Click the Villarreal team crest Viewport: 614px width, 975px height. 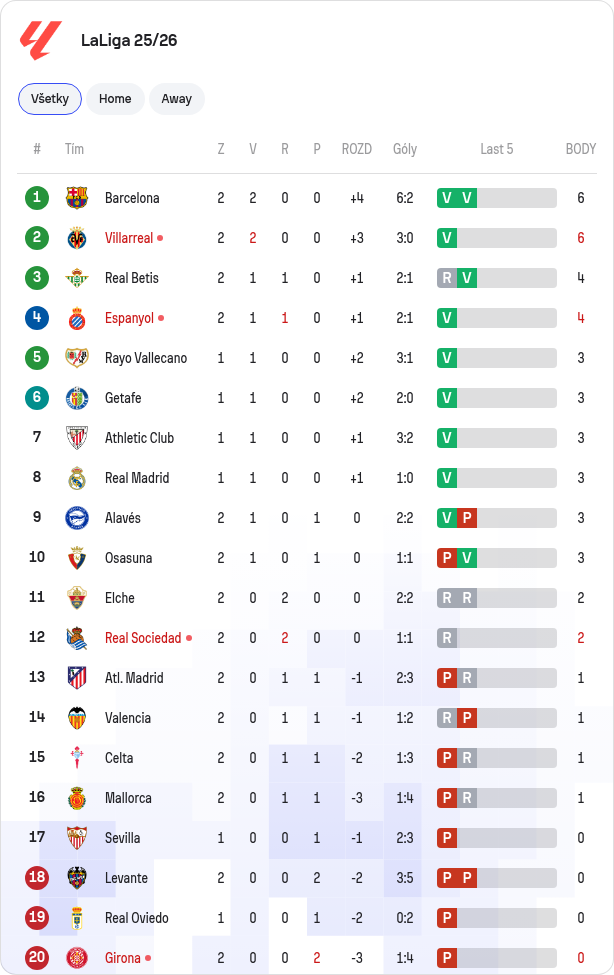(x=77, y=238)
